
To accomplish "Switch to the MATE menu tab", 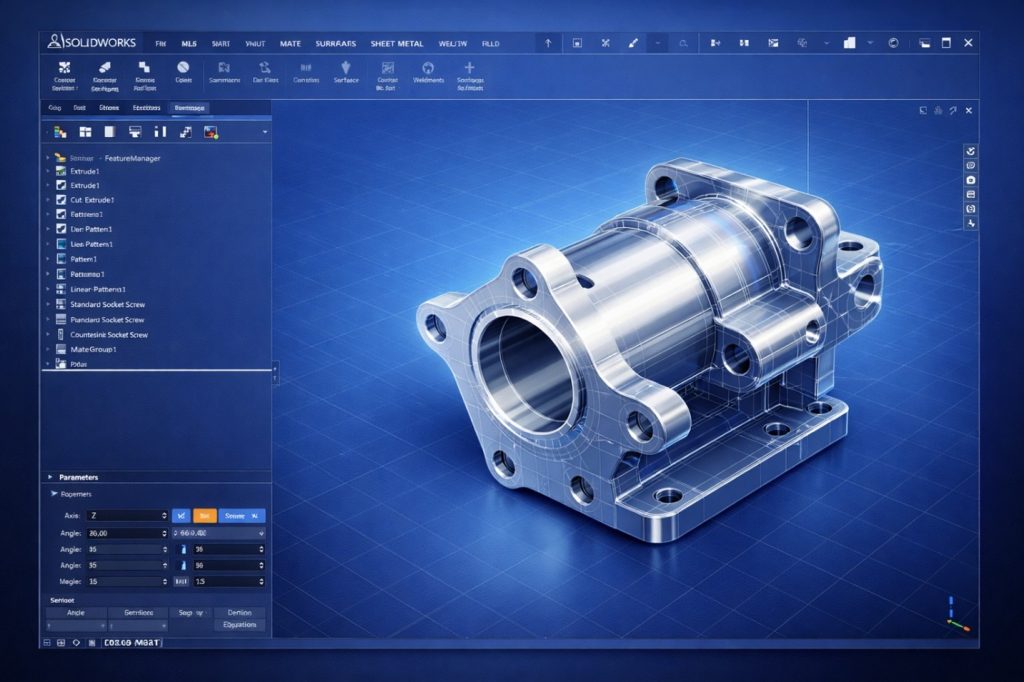I will 290,44.
